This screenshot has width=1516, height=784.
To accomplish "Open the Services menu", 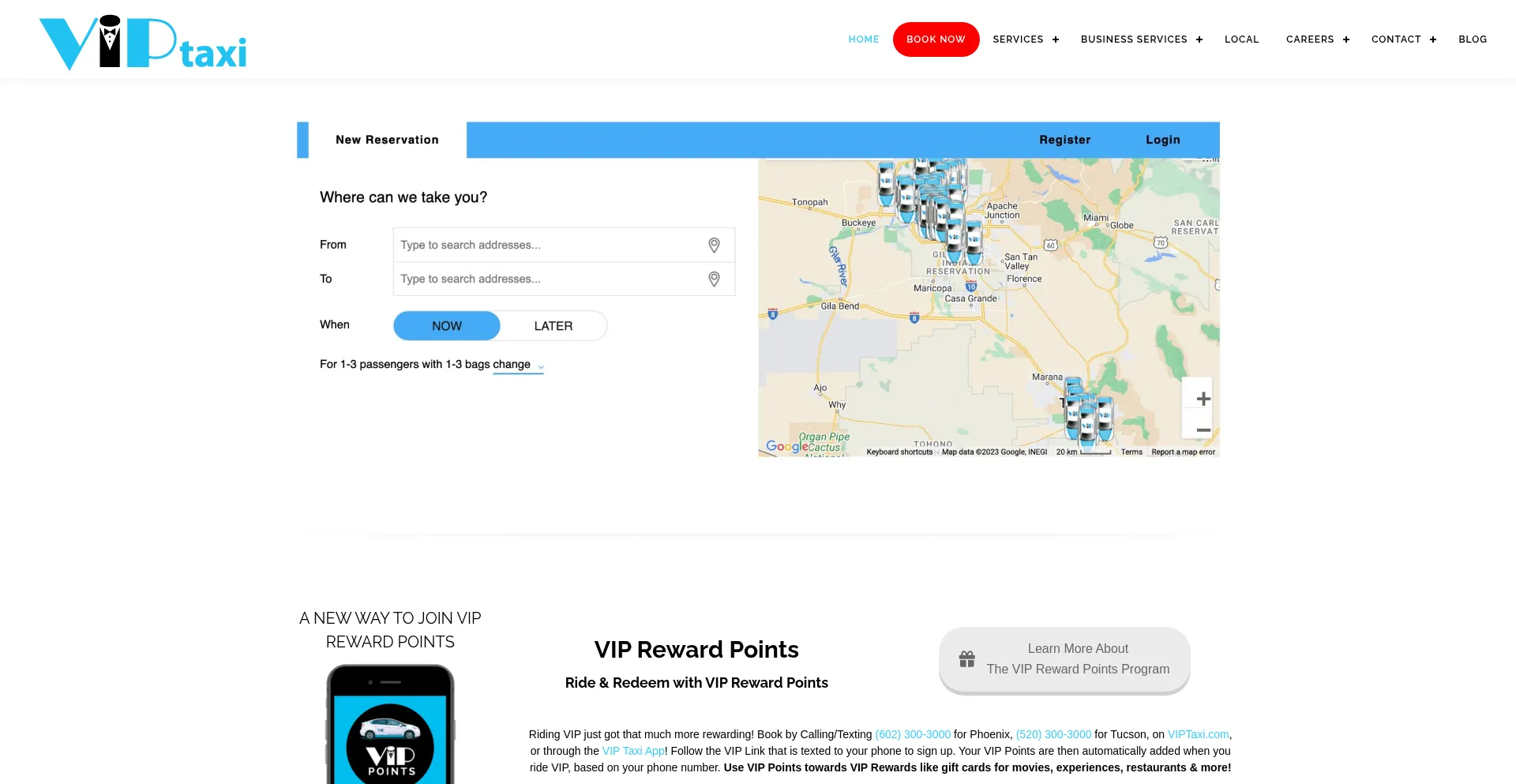I will pos(1018,39).
